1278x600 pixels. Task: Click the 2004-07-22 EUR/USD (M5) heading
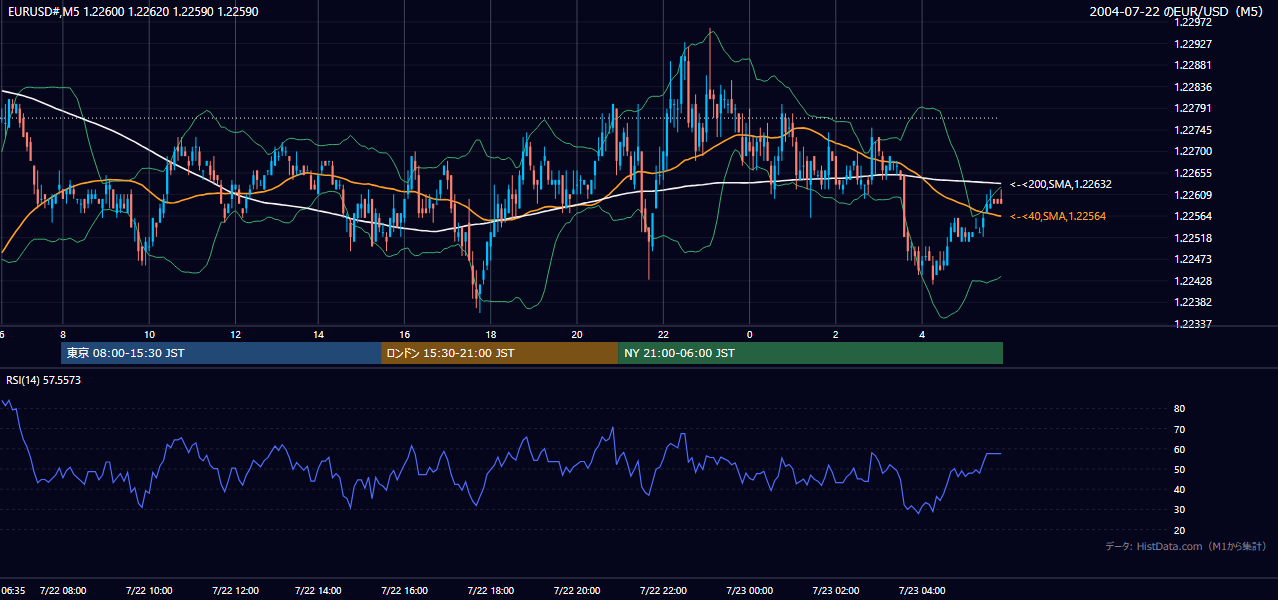[1177, 11]
